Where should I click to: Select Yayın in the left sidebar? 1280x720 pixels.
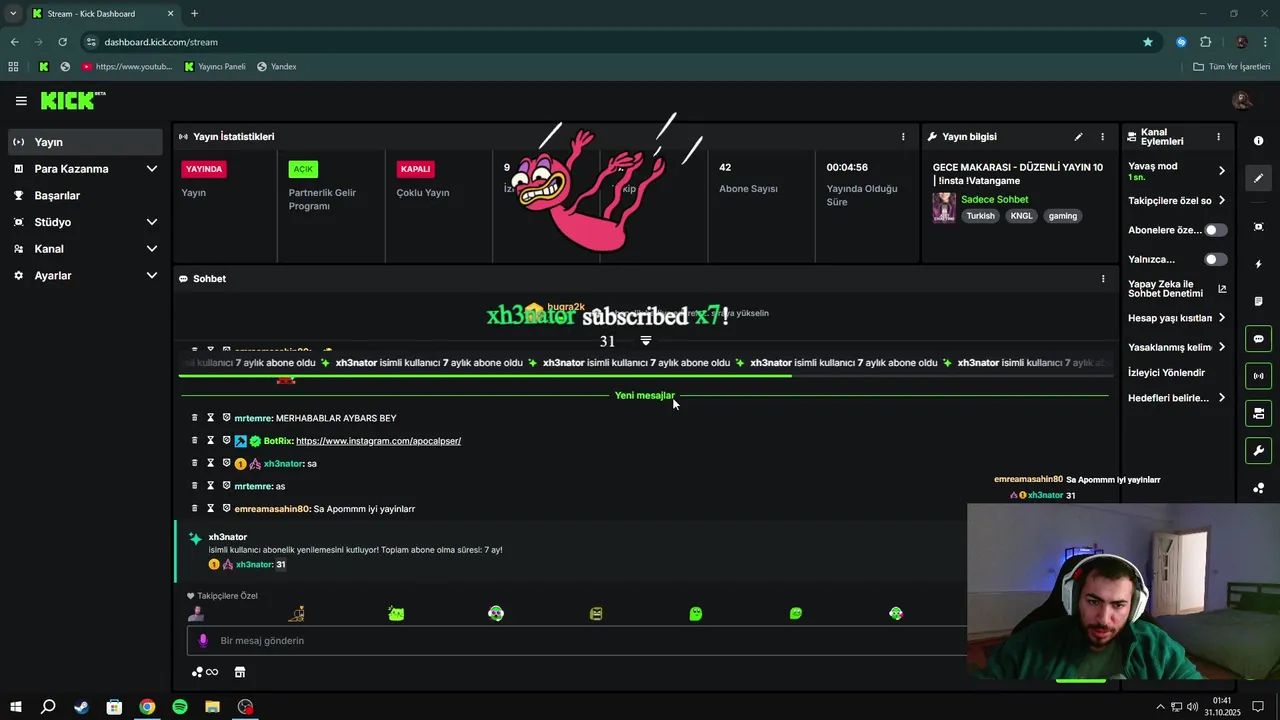click(85, 142)
